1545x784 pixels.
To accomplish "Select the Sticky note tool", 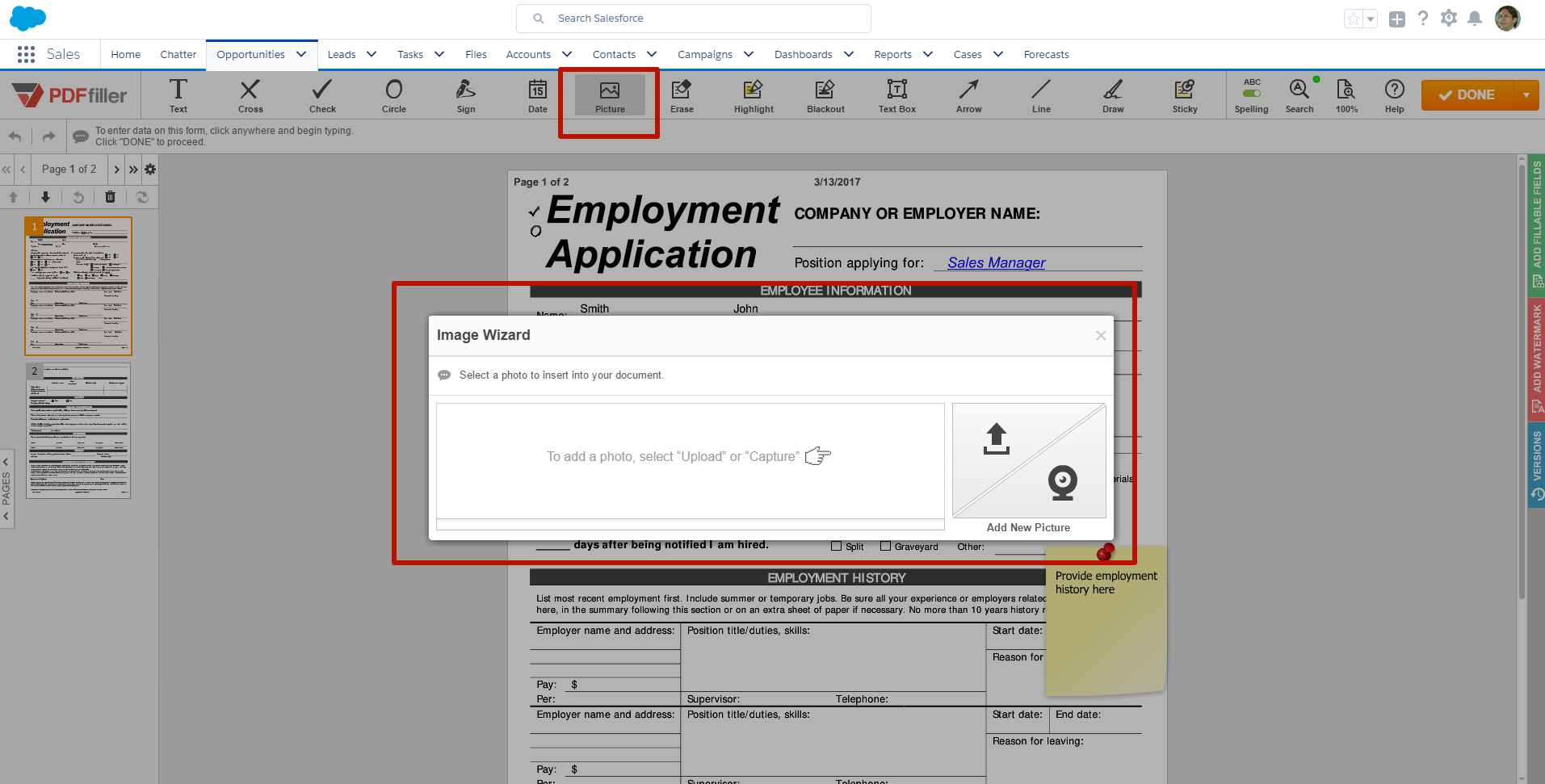I will (1185, 95).
